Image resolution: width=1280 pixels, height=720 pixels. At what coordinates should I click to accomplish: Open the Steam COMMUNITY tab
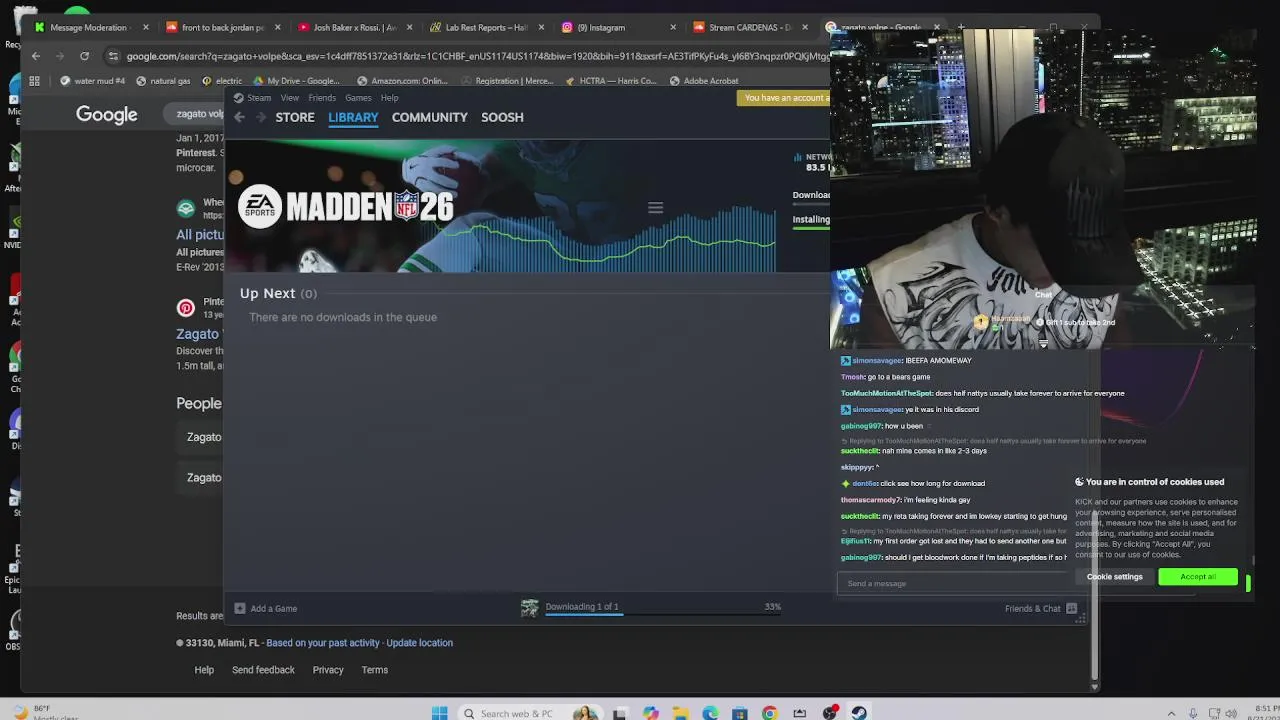click(429, 117)
